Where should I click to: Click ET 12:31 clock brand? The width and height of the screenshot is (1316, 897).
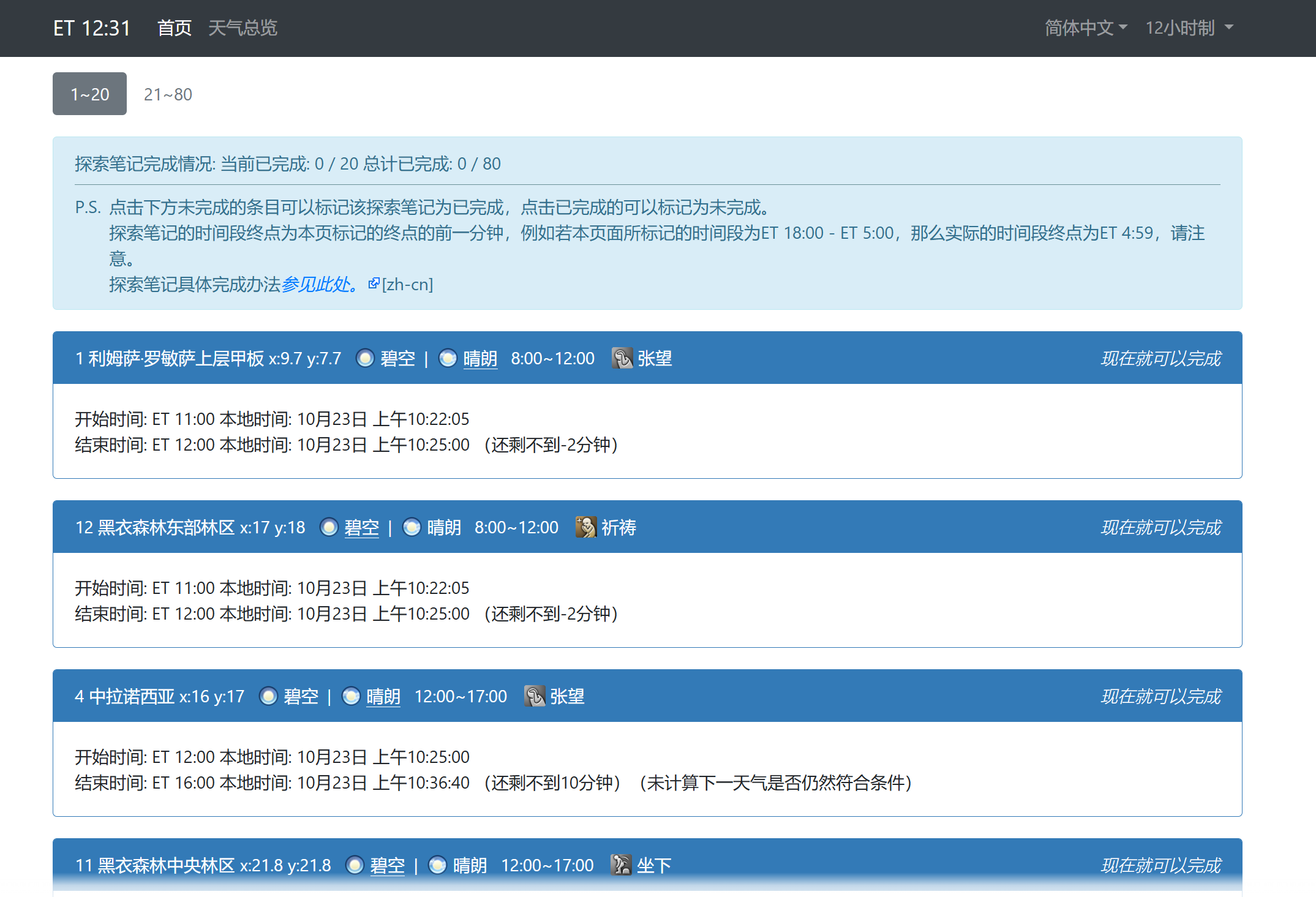[92, 28]
